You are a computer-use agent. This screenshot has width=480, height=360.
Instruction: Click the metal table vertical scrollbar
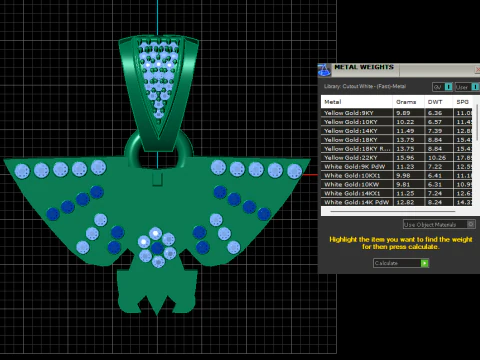(478, 123)
